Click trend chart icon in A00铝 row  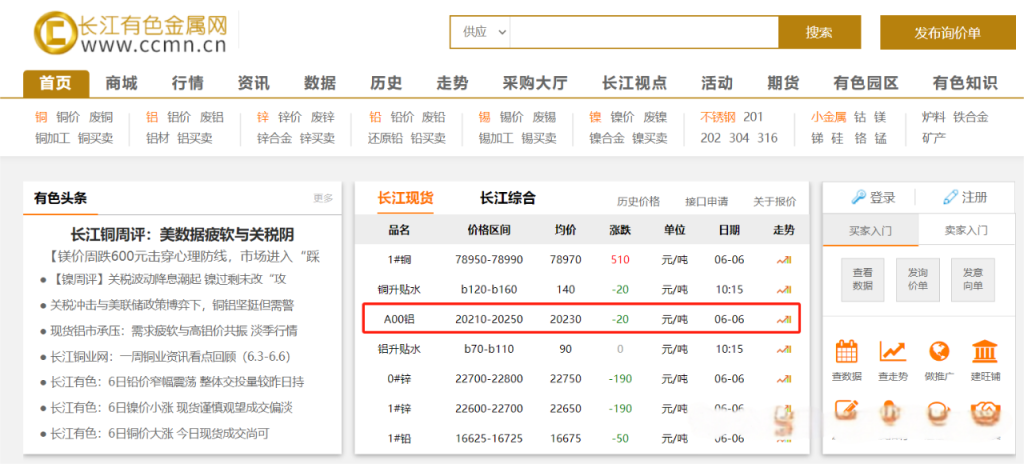click(784, 320)
